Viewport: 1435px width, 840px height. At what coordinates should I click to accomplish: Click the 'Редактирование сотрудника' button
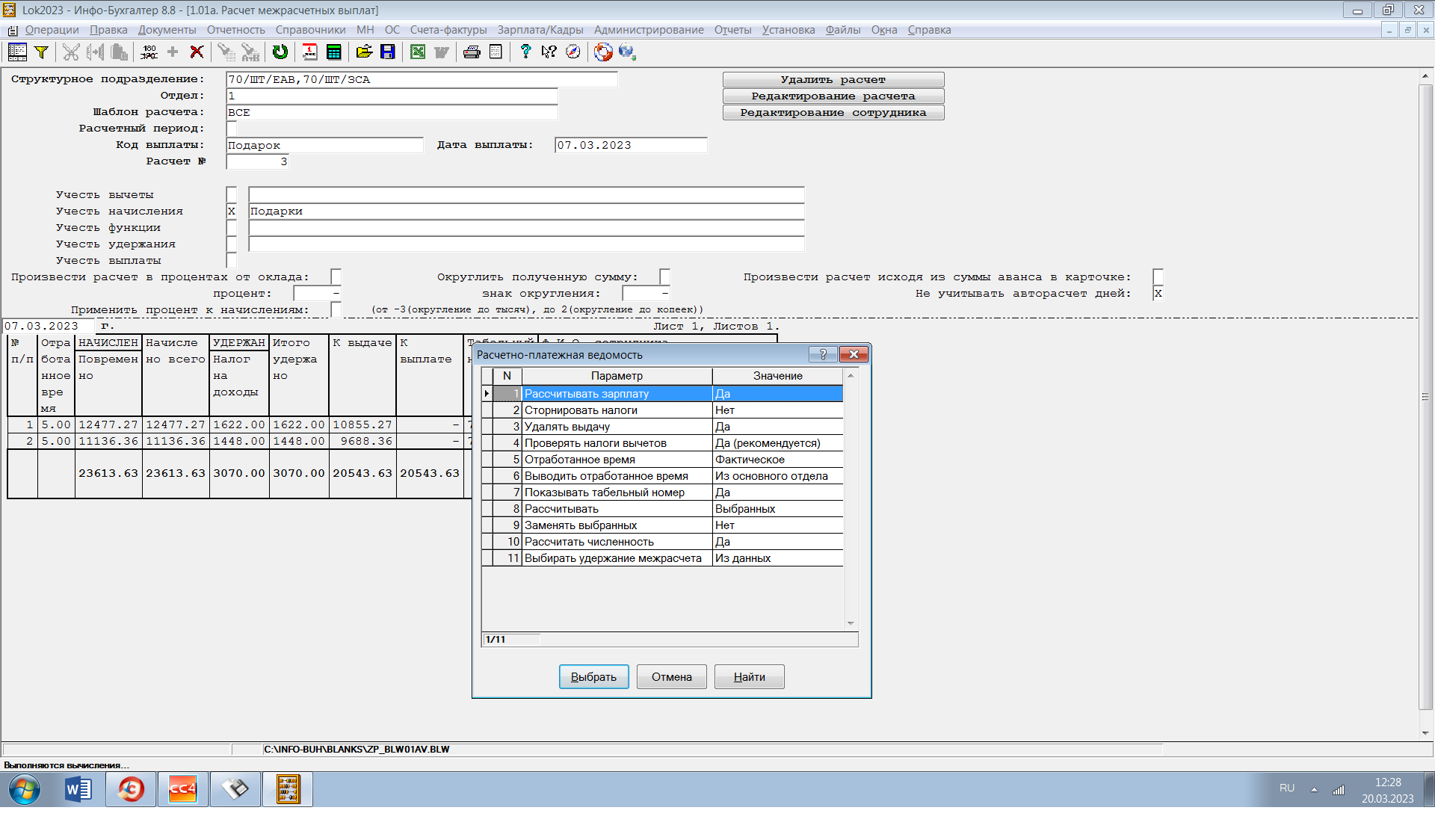coord(833,113)
